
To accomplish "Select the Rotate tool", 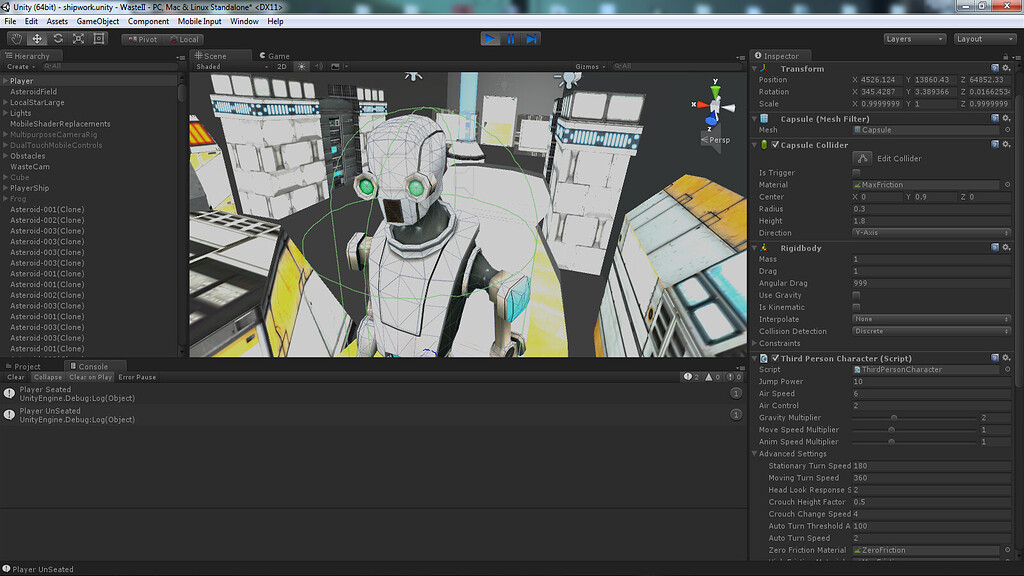I will [x=57, y=38].
